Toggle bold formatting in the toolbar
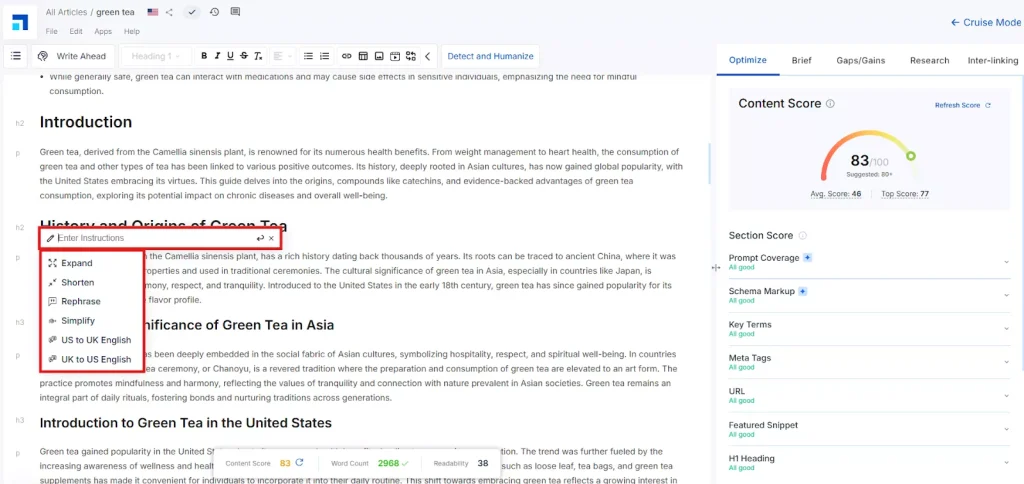Viewport: 1024px width, 484px height. (x=204, y=56)
